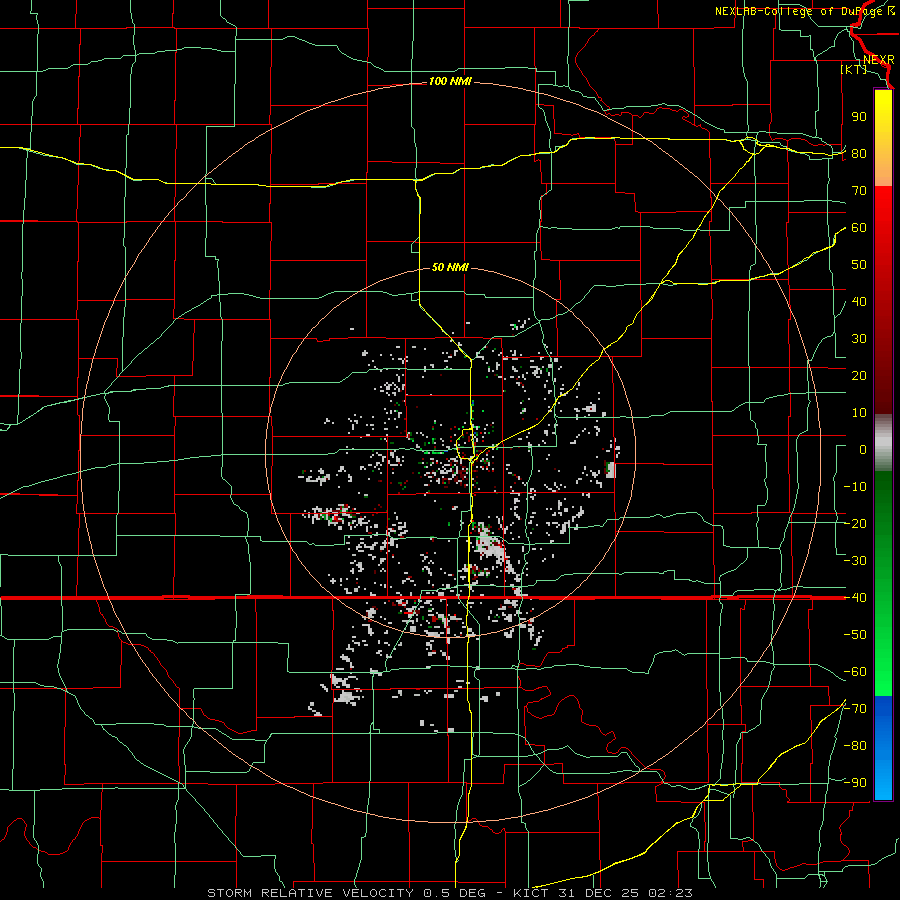Screen dimensions: 900x900
Task: Click the positive 10 legend value
Action: [859, 413]
